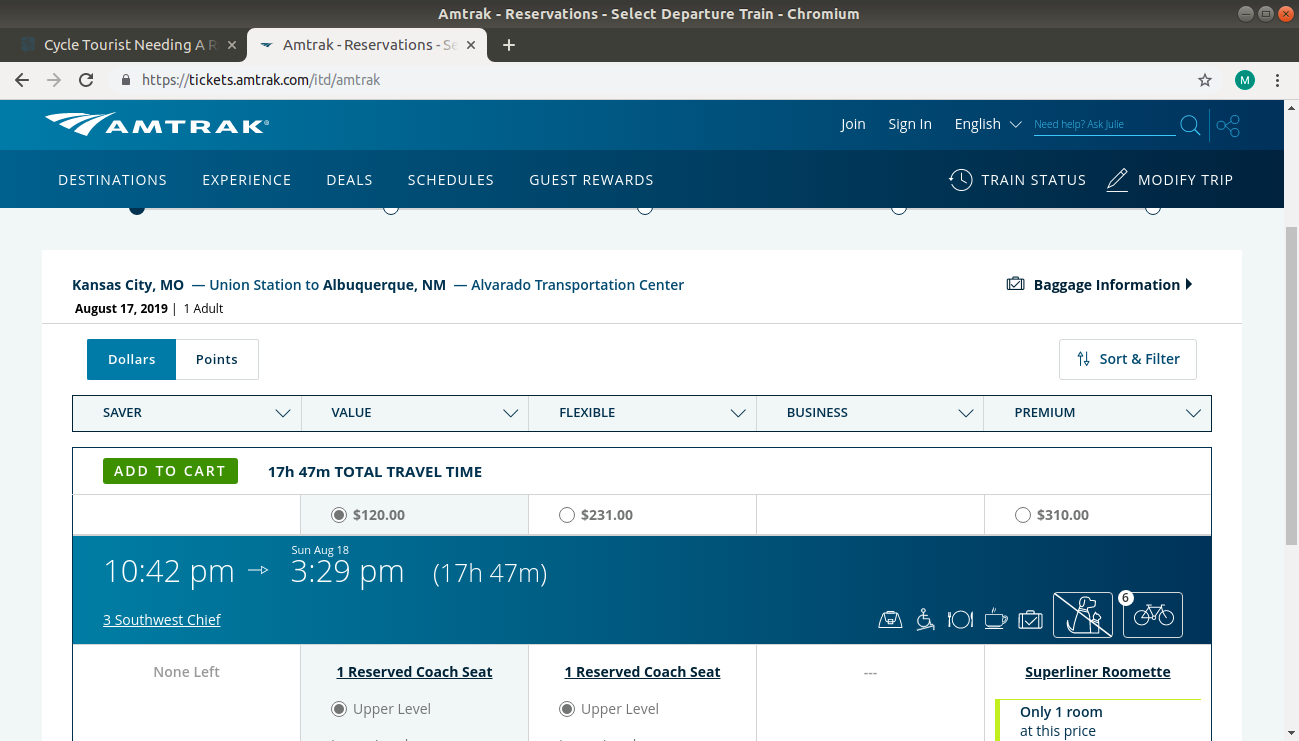Click the padlock site info icon
This screenshot has height=741, width=1299.
pos(126,80)
